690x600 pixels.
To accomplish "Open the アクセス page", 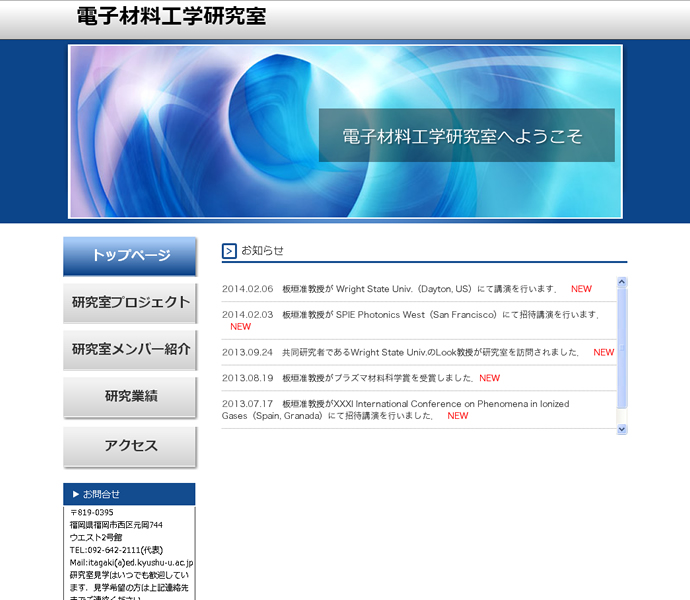I will click(130, 446).
